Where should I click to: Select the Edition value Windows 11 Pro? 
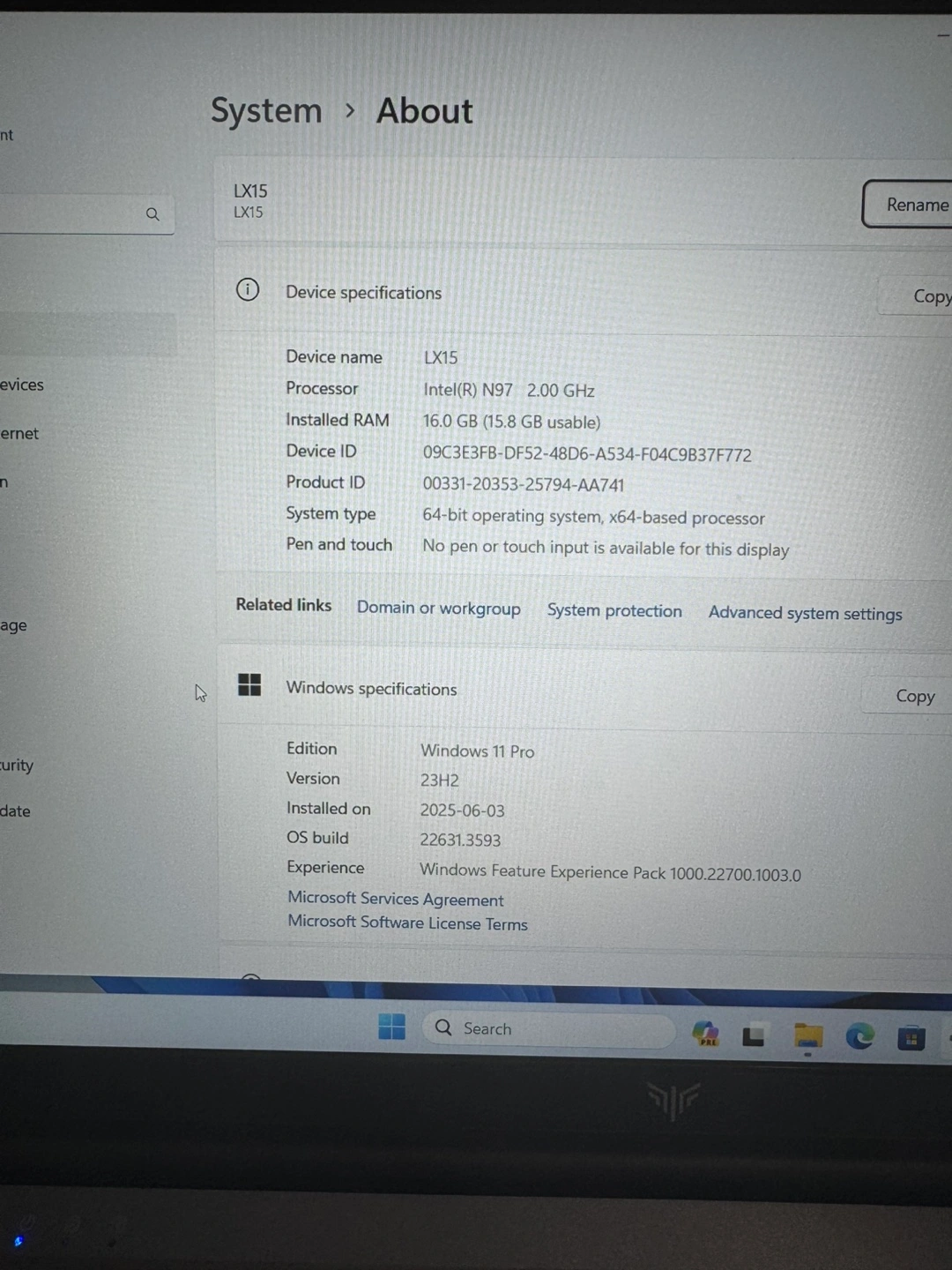(x=477, y=751)
